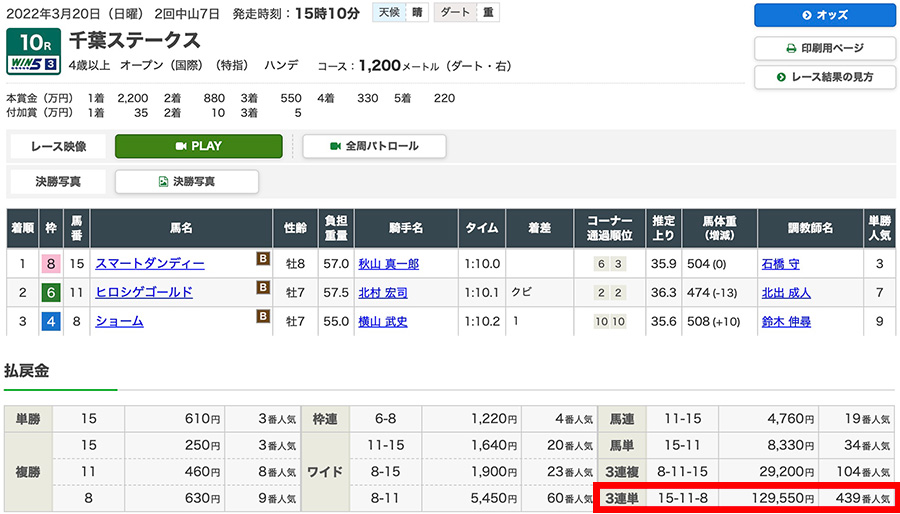900x514 pixels.
Task: Click the WIN5 race badge icon
Action: (x=35, y=65)
